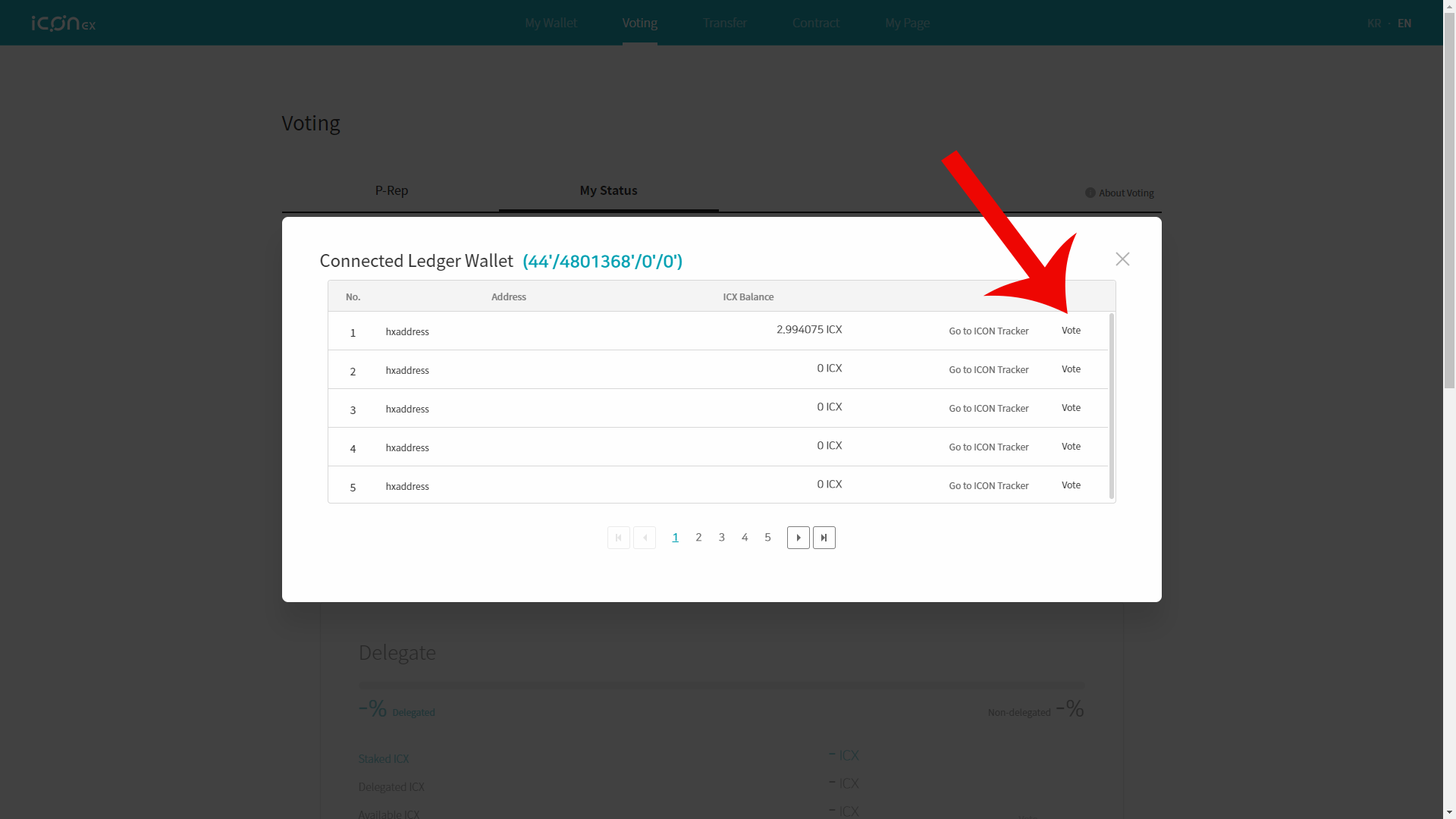Switch to the P-Rep tab
Image resolution: width=1456 pixels, height=819 pixels.
pyautogui.click(x=391, y=190)
